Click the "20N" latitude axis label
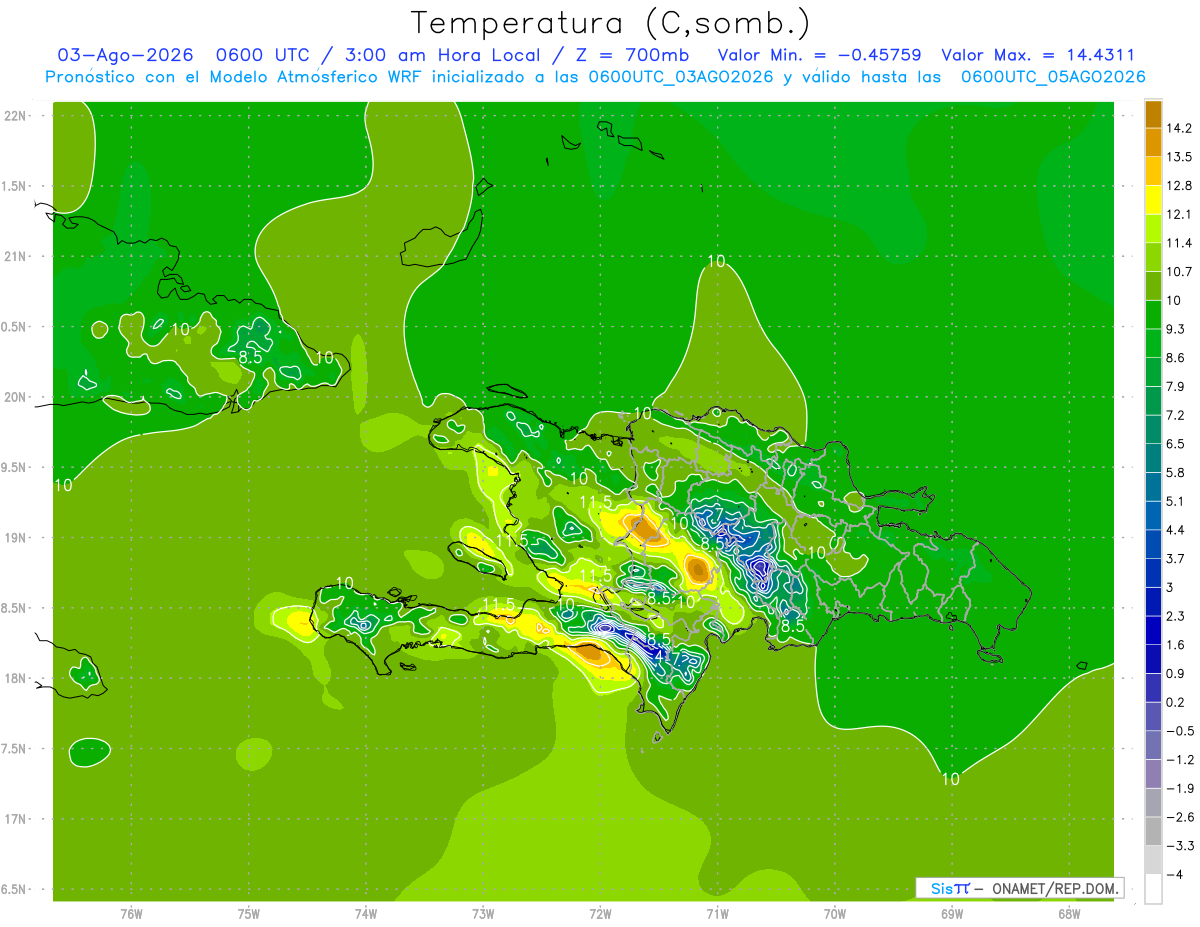 click(17, 397)
